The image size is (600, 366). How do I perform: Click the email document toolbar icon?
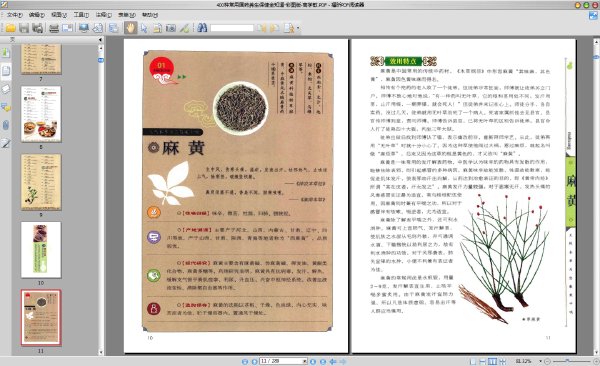click(x=67, y=28)
